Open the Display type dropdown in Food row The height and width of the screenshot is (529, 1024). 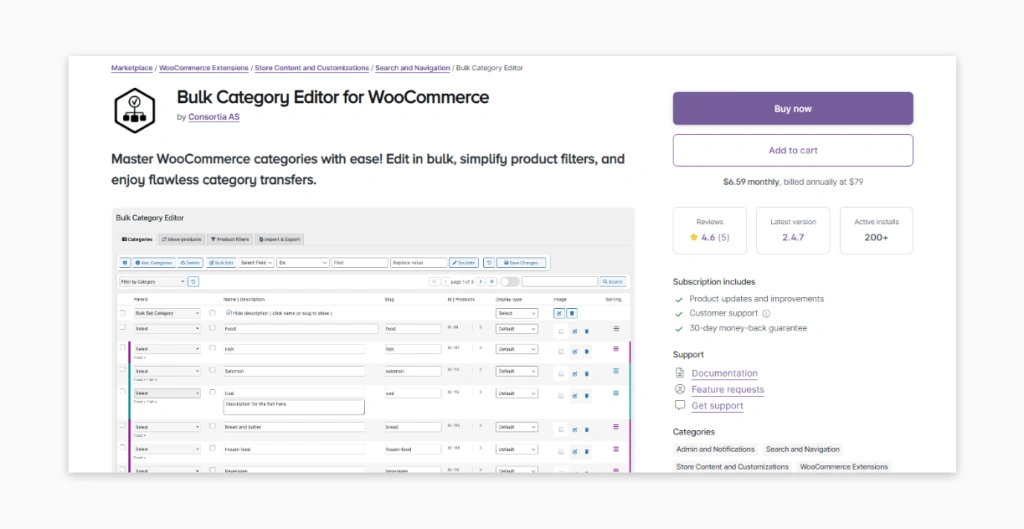(x=517, y=329)
